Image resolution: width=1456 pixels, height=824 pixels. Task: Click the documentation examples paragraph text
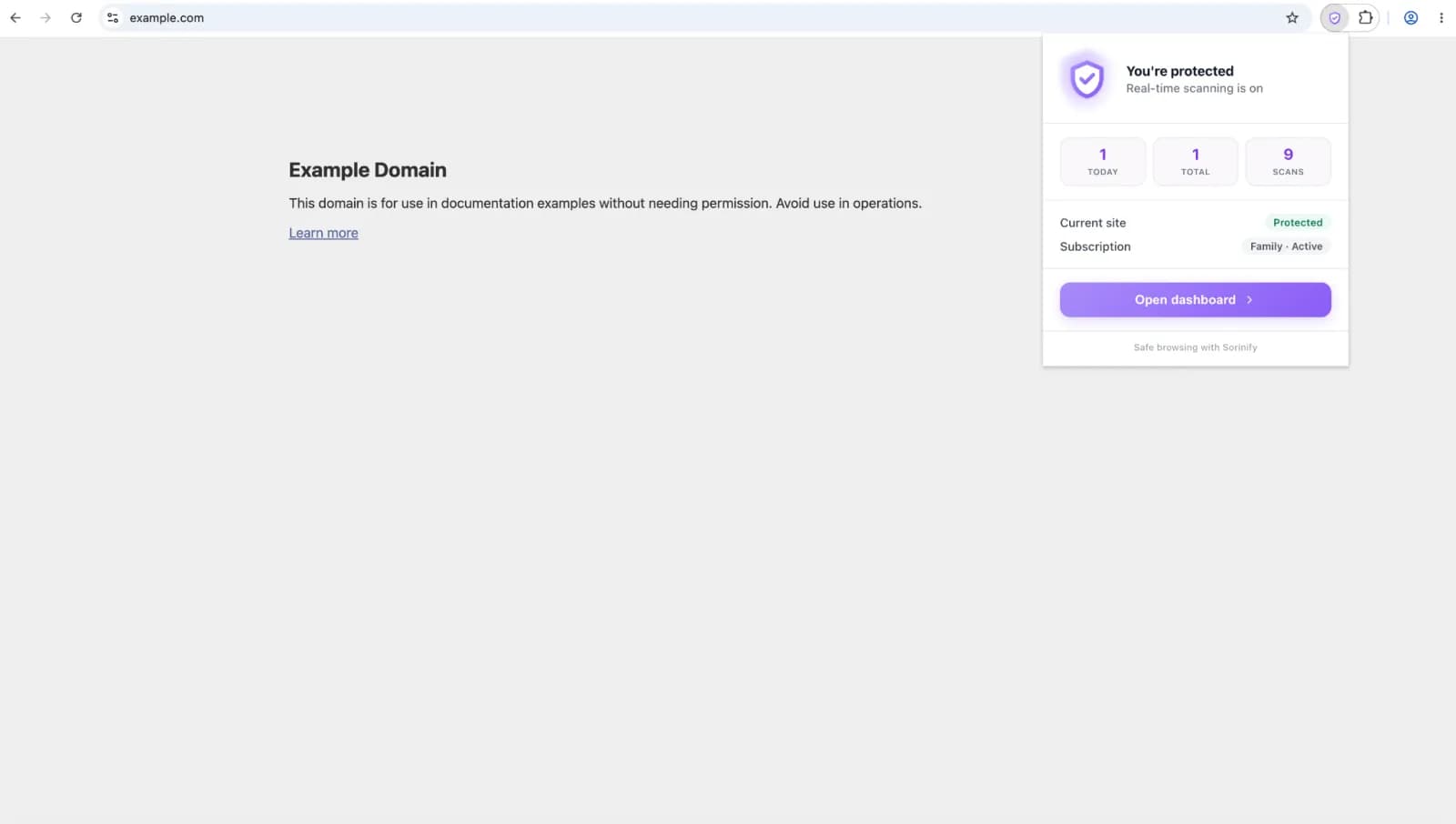(x=605, y=203)
